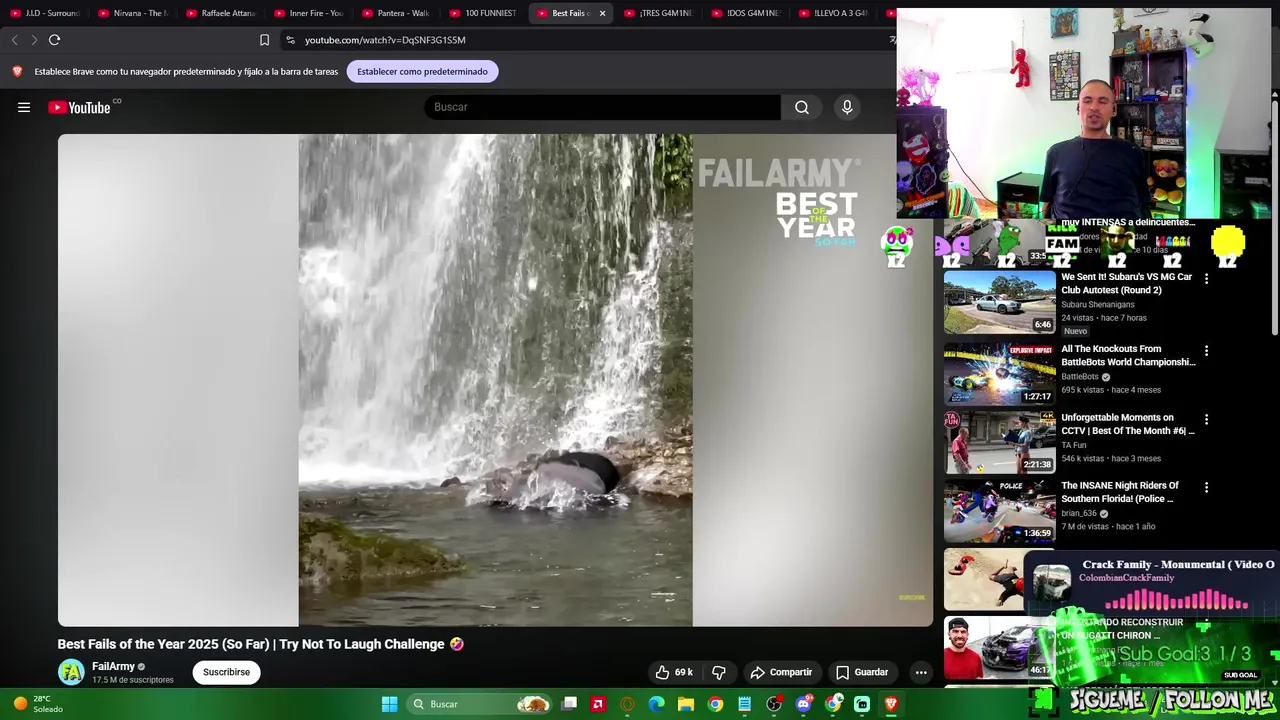
Task: Switch to Raffaele Attana tab
Action: tap(220, 13)
